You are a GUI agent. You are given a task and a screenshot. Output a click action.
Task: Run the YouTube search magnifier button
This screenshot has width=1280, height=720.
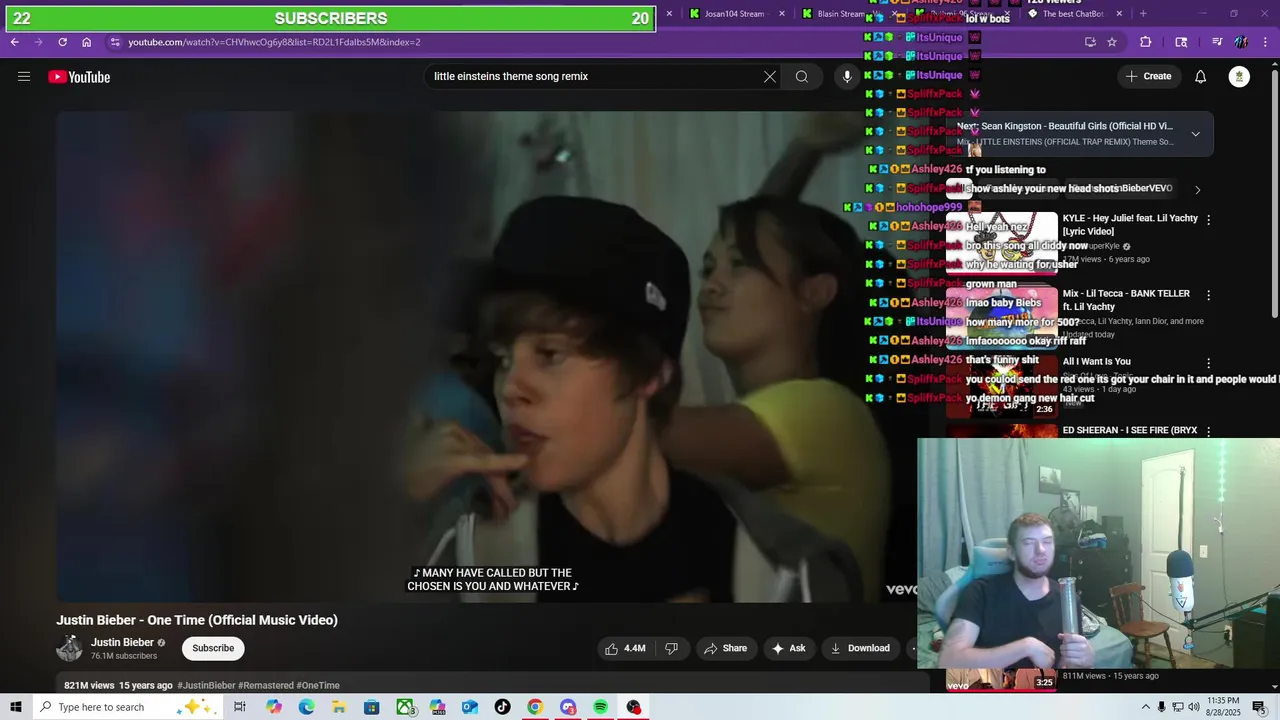point(802,76)
